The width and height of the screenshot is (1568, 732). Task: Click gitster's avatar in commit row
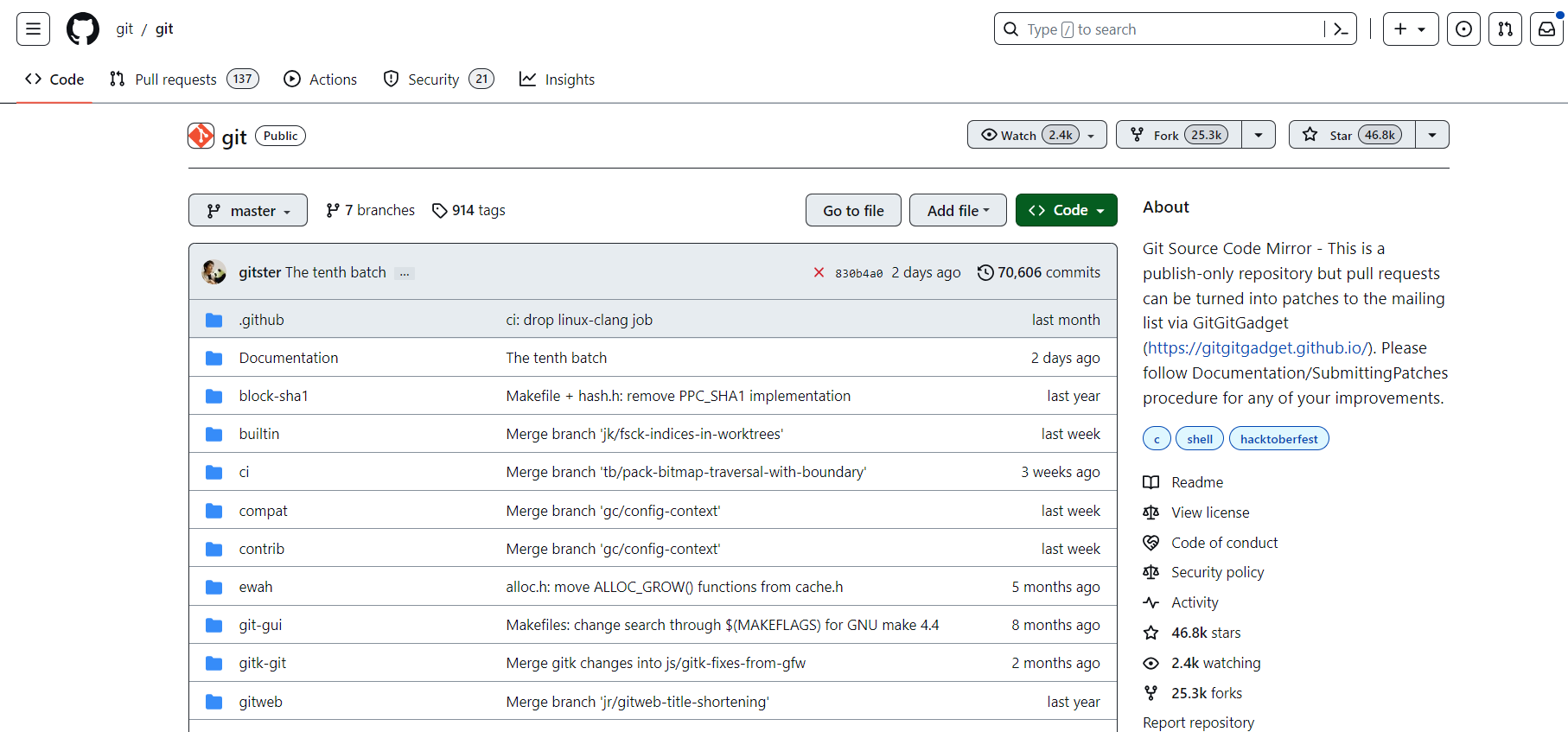[x=214, y=272]
